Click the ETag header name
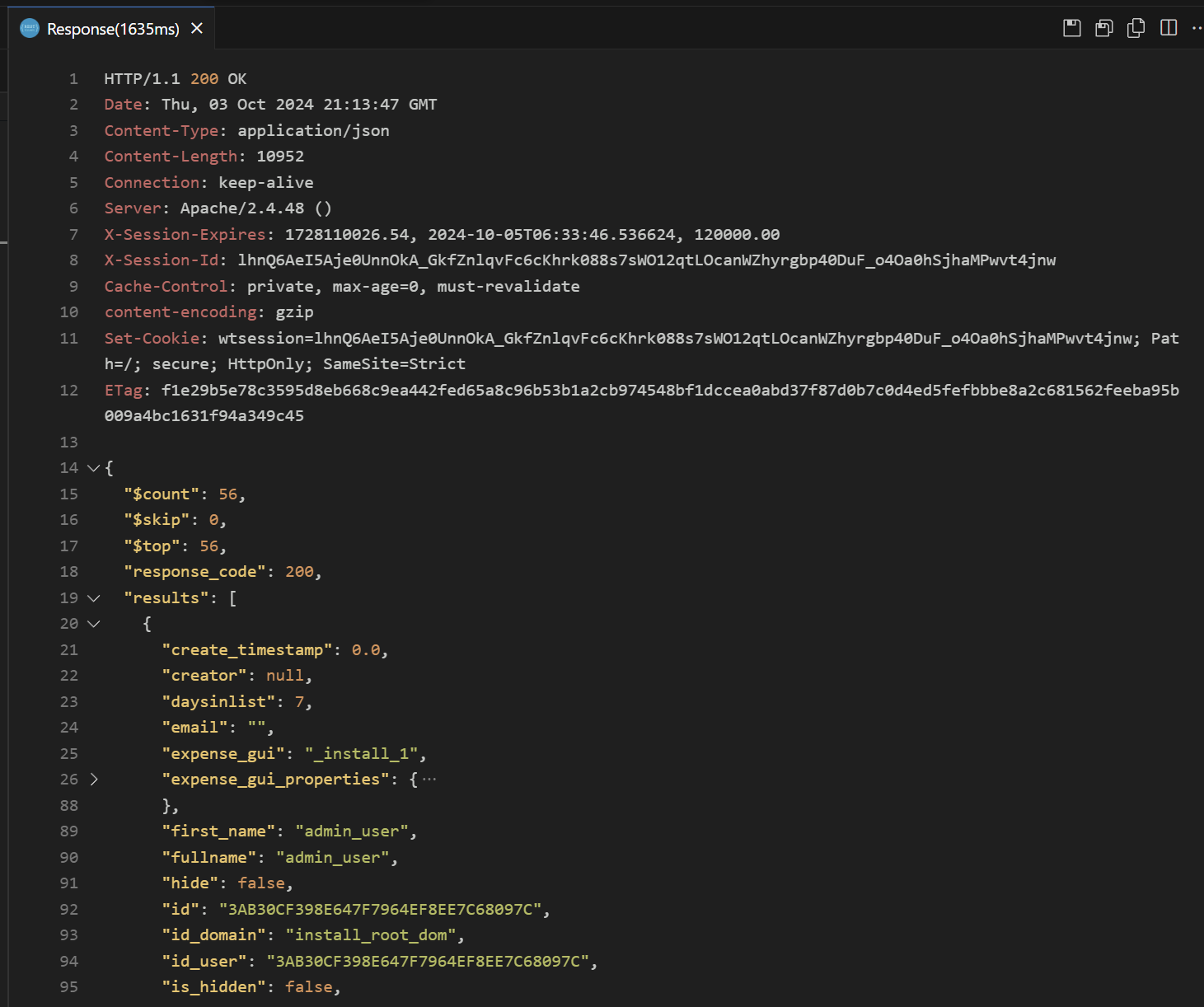 coord(124,391)
